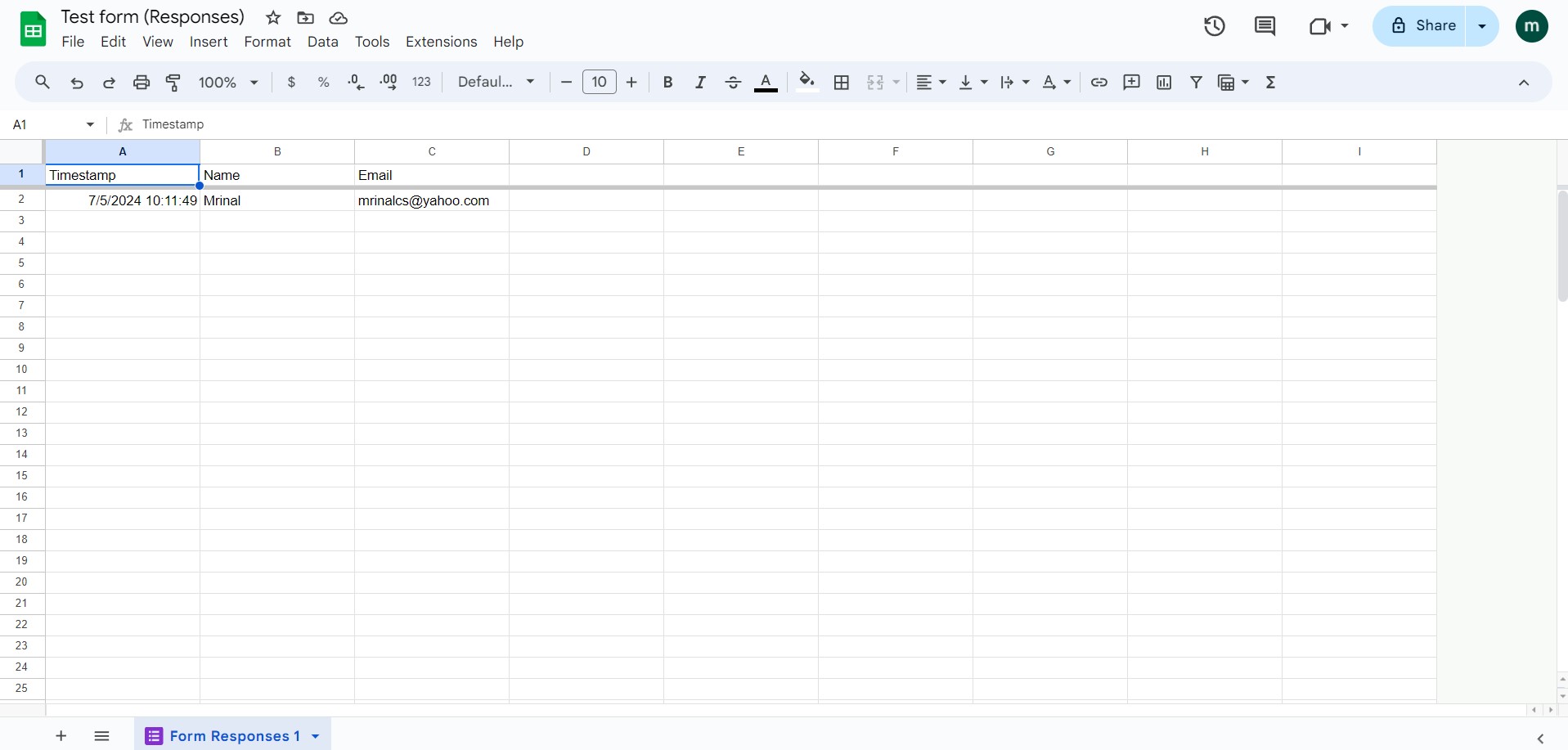Insert a chart
The height and width of the screenshot is (750, 1568).
(x=1163, y=82)
